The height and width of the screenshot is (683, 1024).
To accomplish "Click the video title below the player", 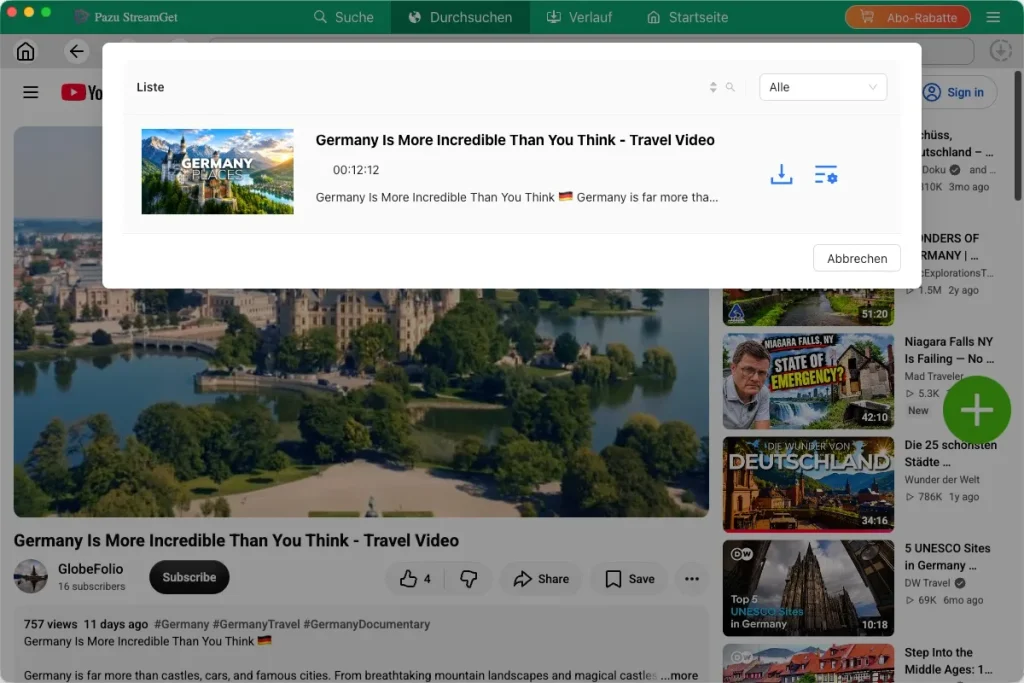I will [236, 541].
